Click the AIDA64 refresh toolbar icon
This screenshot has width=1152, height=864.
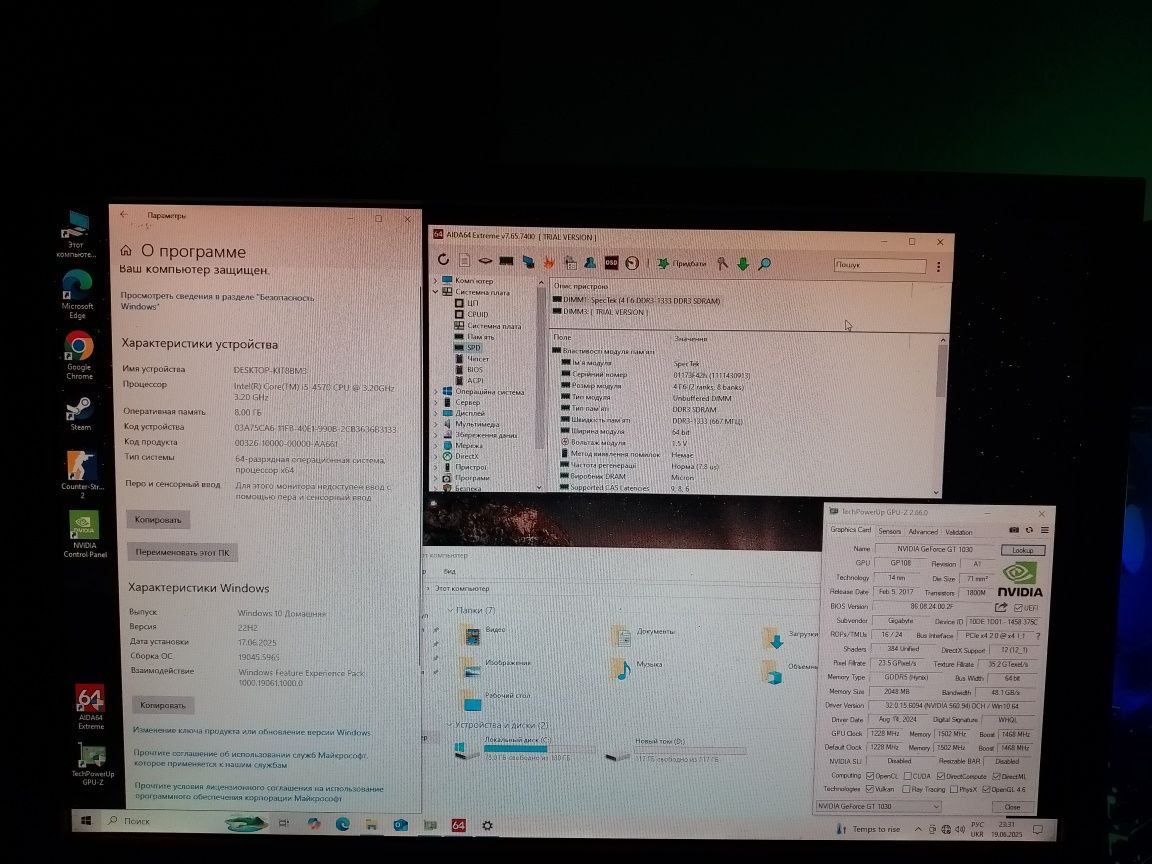[443, 260]
